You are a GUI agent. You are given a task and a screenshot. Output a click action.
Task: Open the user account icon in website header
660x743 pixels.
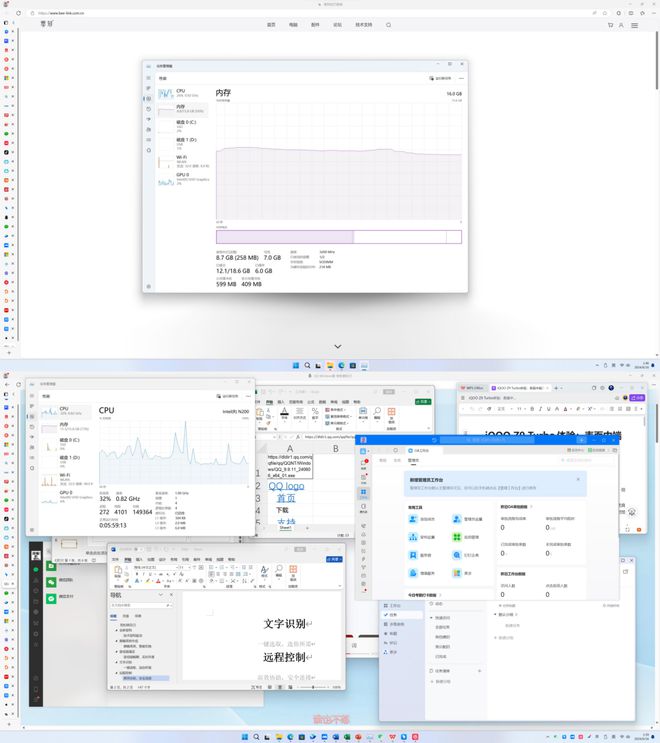coord(621,25)
